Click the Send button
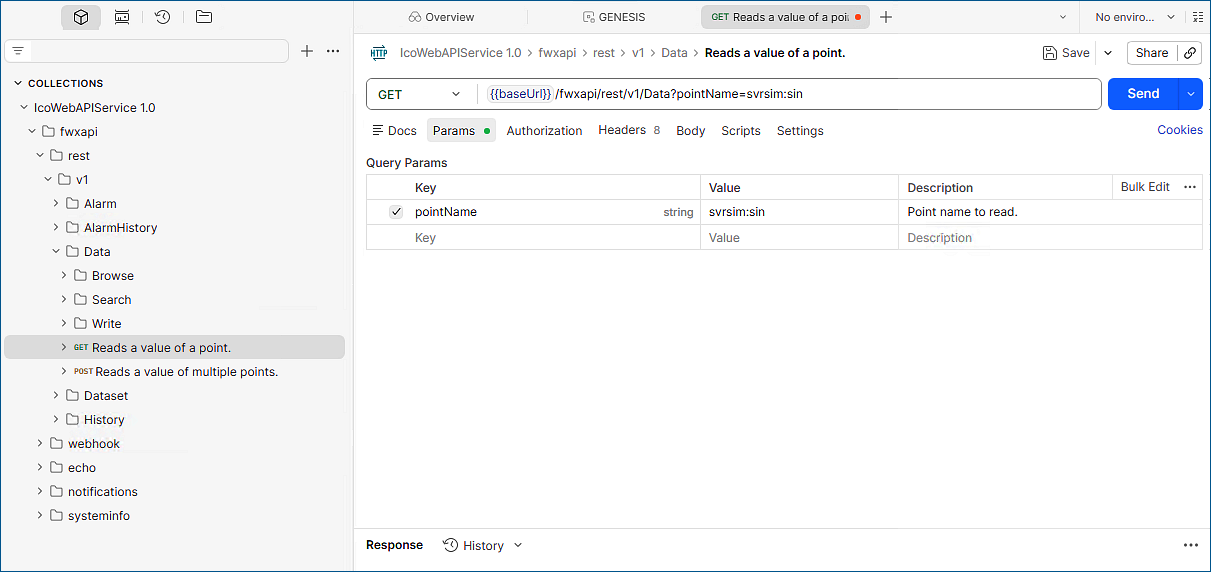The width and height of the screenshot is (1211, 572). [1143, 94]
